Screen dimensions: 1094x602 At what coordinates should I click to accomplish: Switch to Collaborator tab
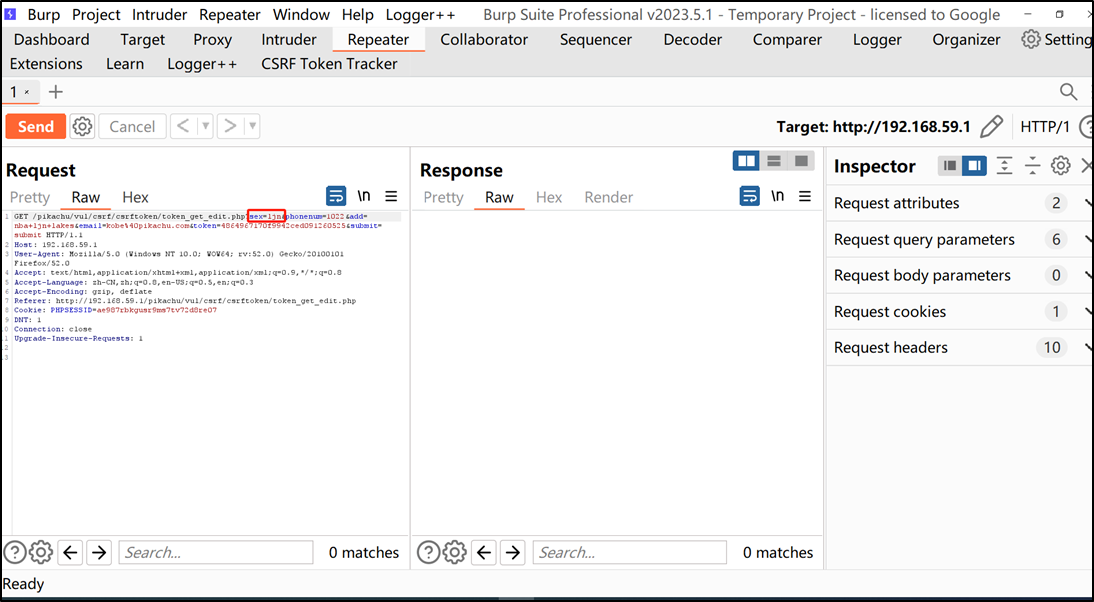(x=484, y=40)
